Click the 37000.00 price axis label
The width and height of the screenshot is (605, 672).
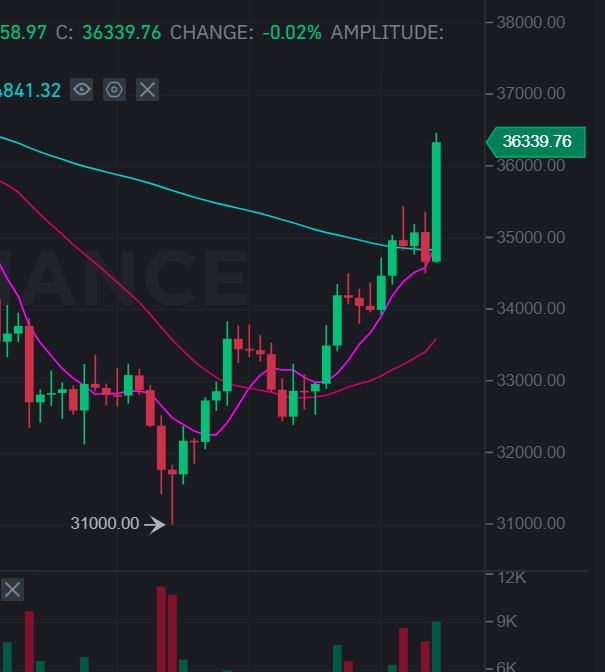click(530, 94)
